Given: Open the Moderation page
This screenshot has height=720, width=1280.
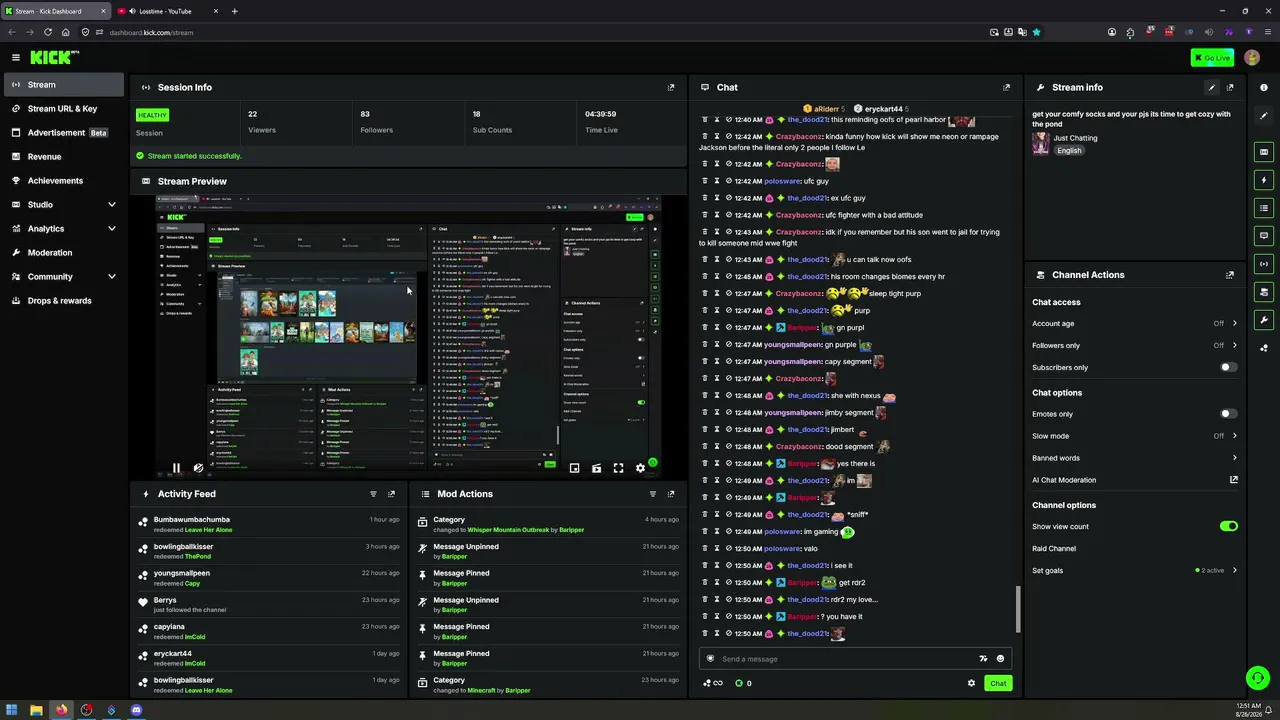Looking at the screenshot, I should coord(64,253).
